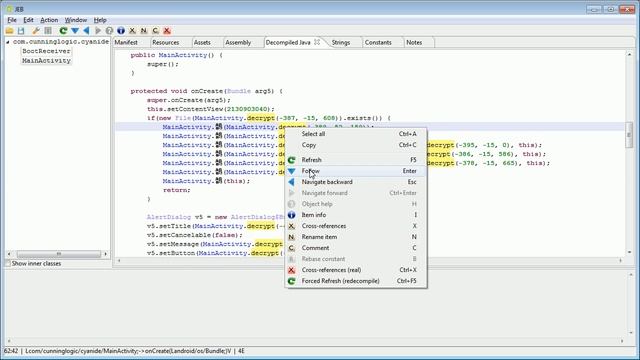Click the class tree scroll-right arrow
This screenshot has height=360, width=640.
[106, 254]
